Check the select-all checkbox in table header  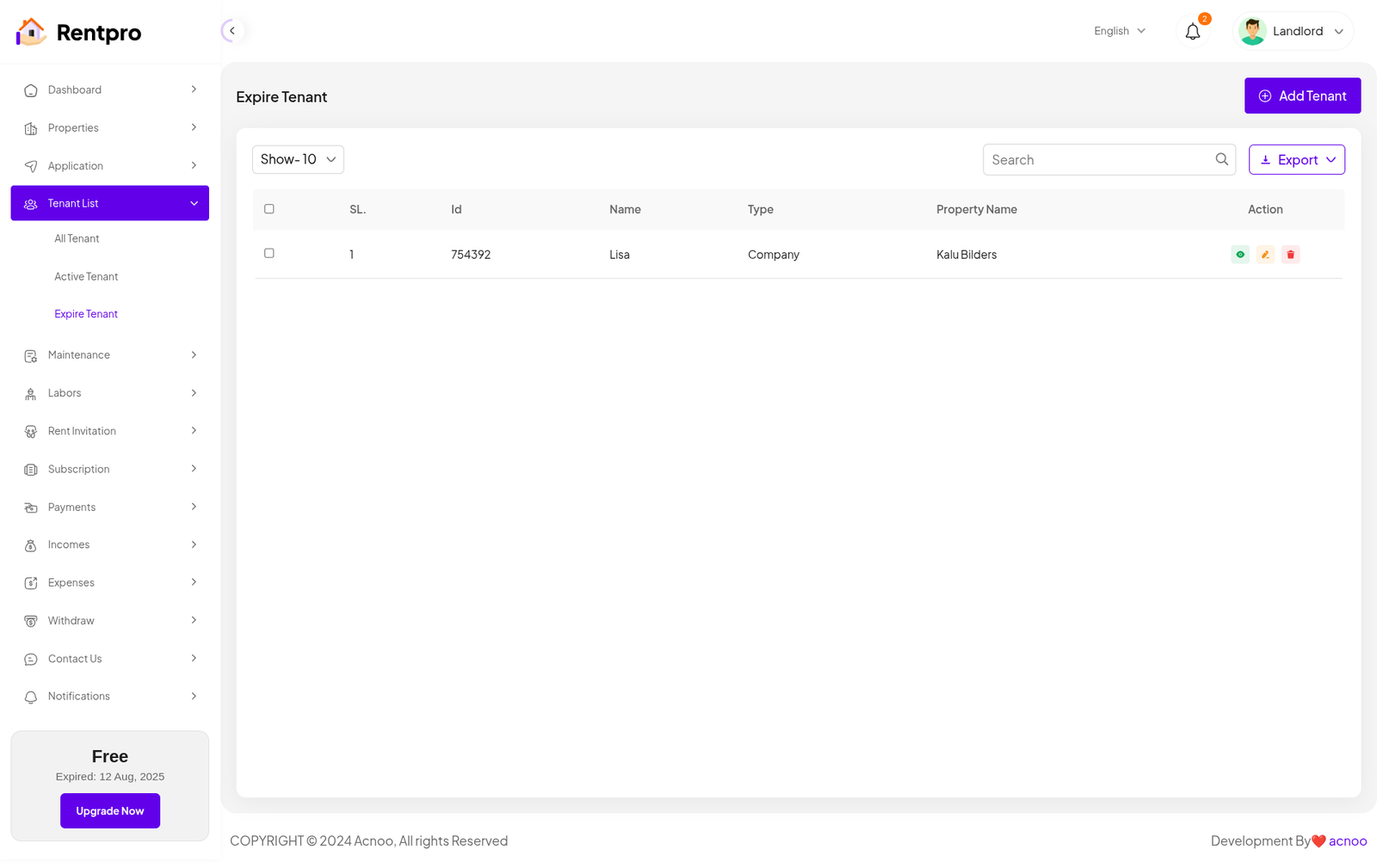tap(269, 209)
